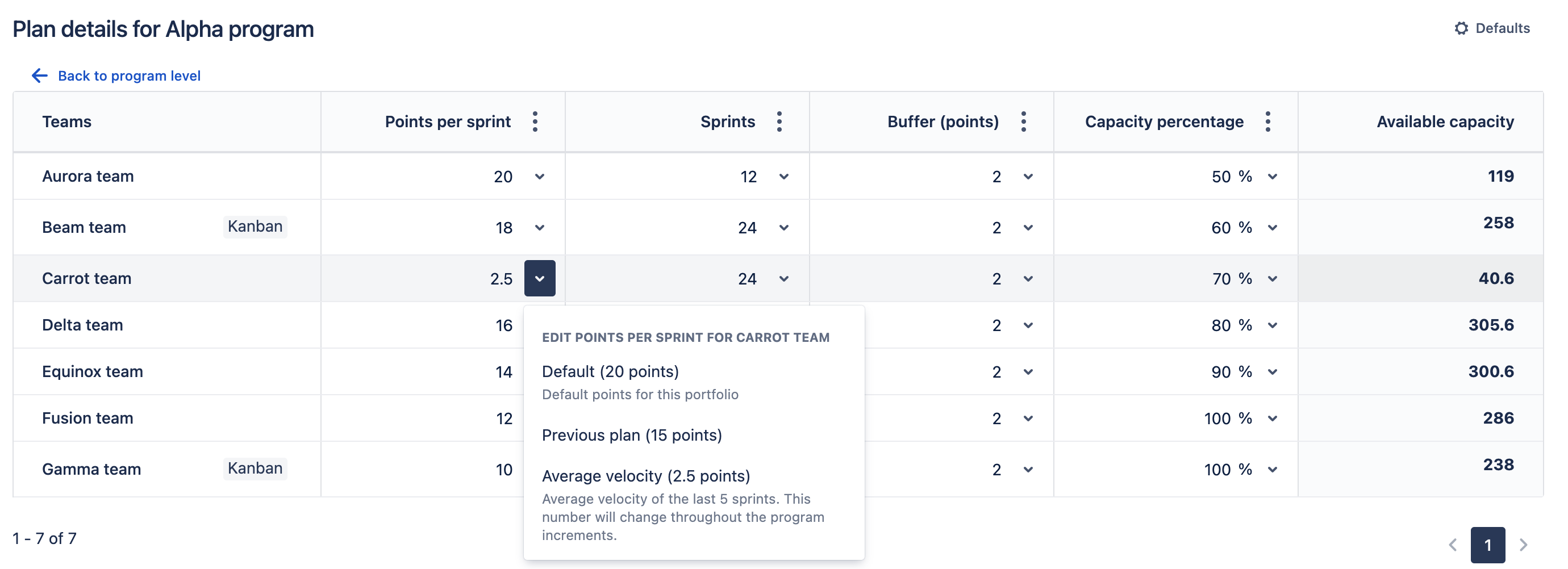Follow the Back to program level link
Screen dimensions: 1568x569
click(x=129, y=76)
